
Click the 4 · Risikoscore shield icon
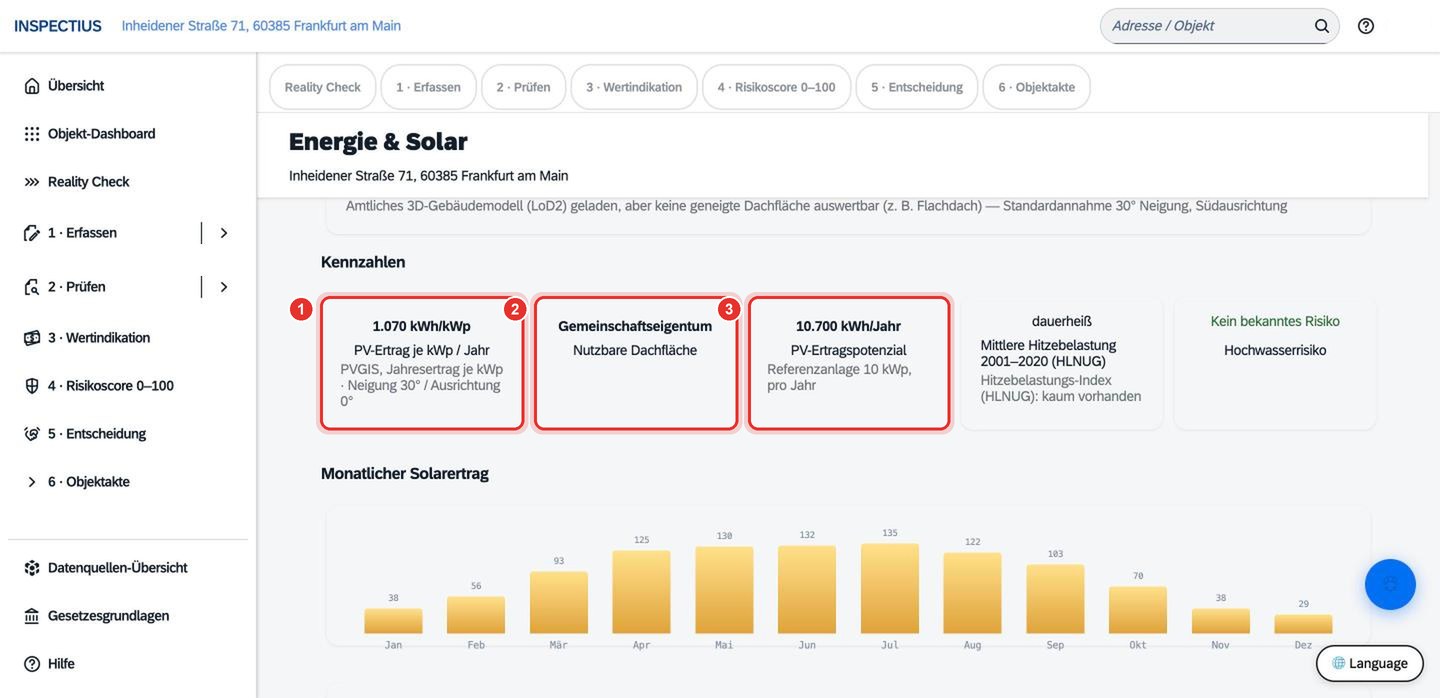click(x=32, y=386)
